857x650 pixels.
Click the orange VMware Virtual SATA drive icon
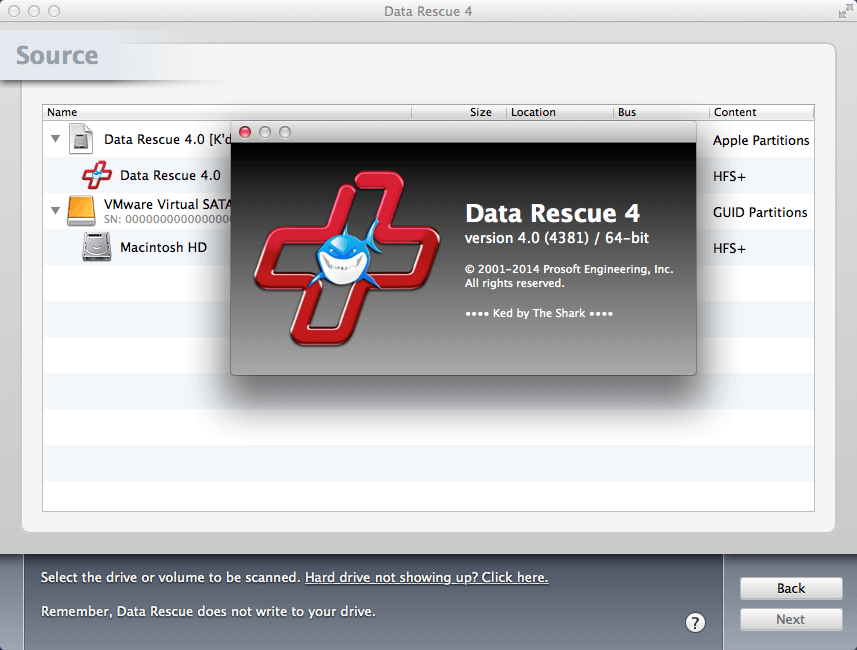(81, 211)
